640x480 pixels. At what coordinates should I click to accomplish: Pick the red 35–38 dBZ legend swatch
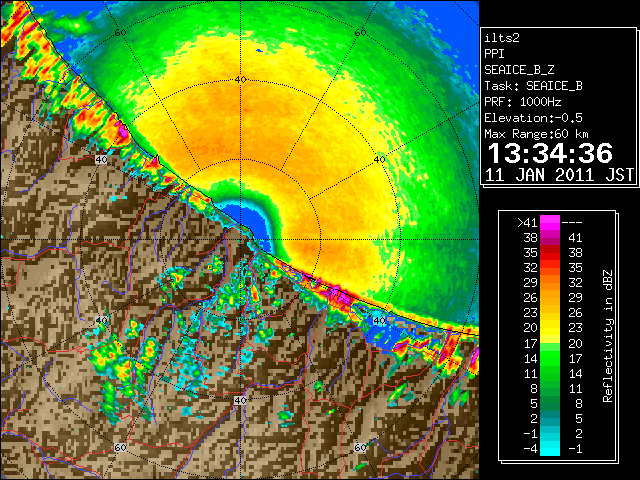[549, 253]
